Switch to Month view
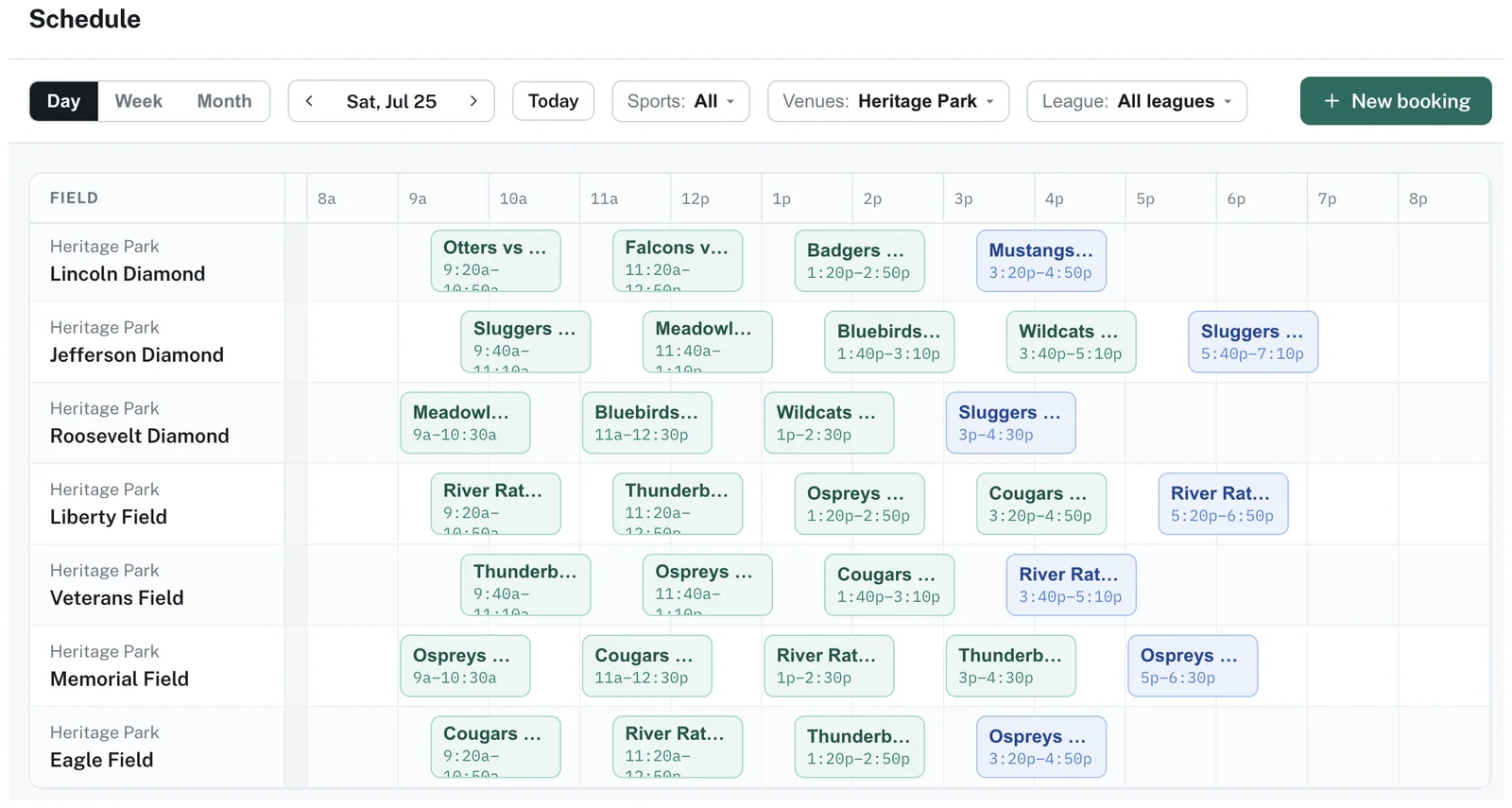Screen dimensions: 1512x808 [224, 101]
